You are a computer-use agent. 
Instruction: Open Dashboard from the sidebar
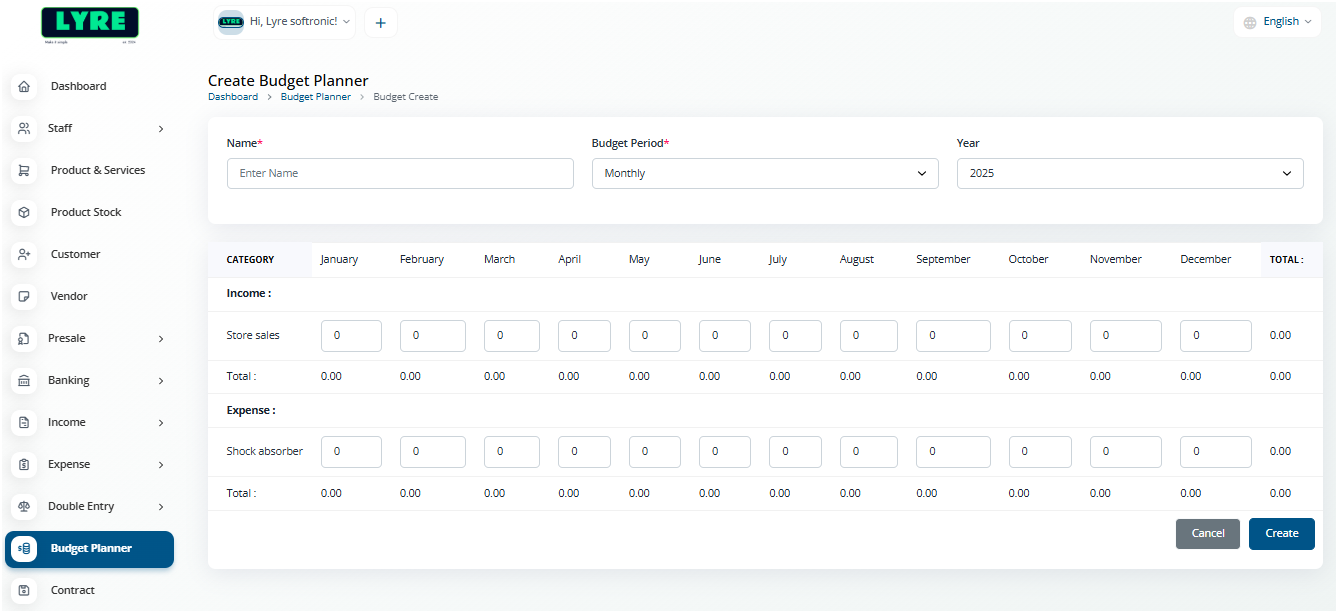click(79, 86)
